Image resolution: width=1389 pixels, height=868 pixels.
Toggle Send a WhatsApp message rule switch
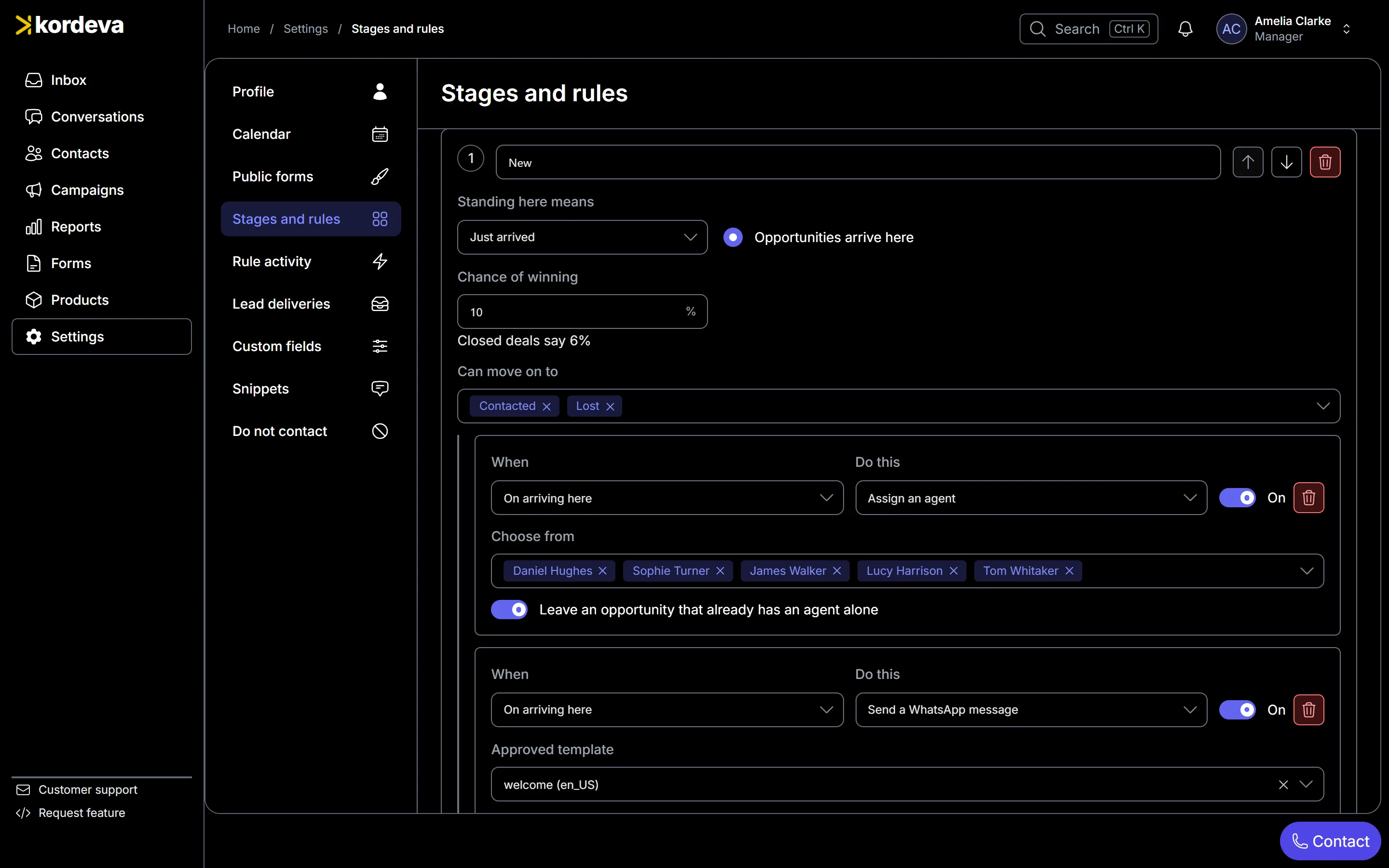coord(1237,710)
